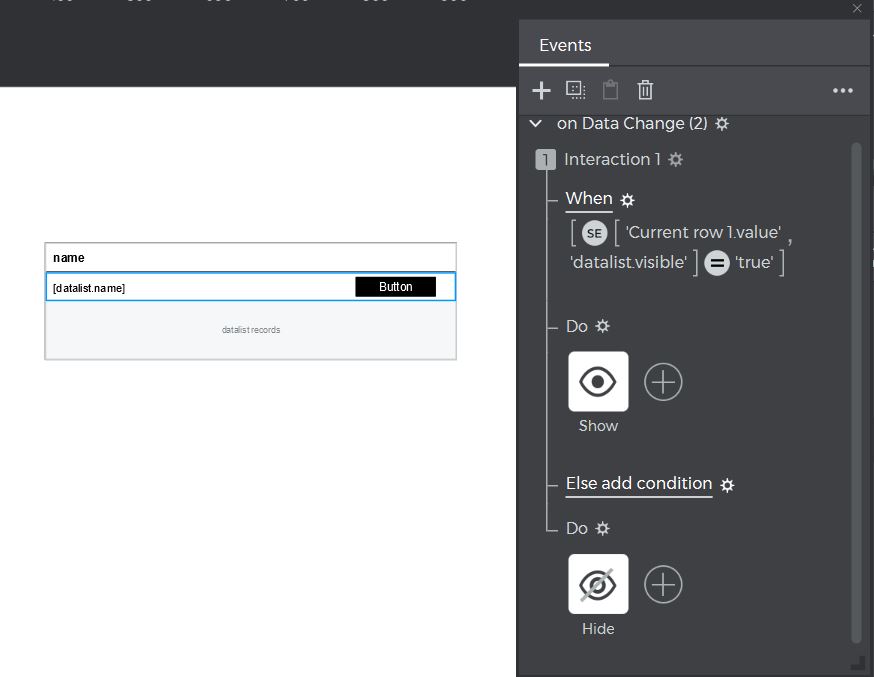Select the [datalist.name] cell

tap(89, 288)
